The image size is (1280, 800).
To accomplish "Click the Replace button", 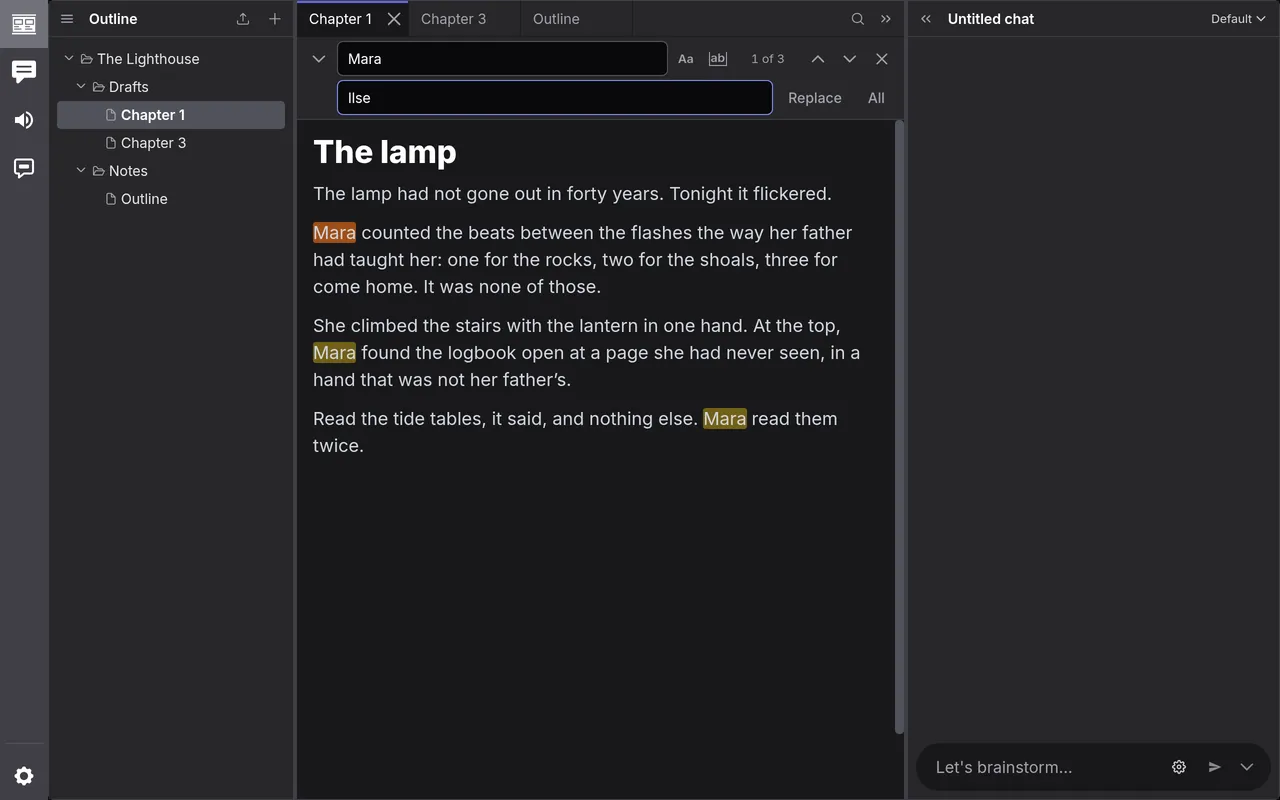I will point(815,98).
